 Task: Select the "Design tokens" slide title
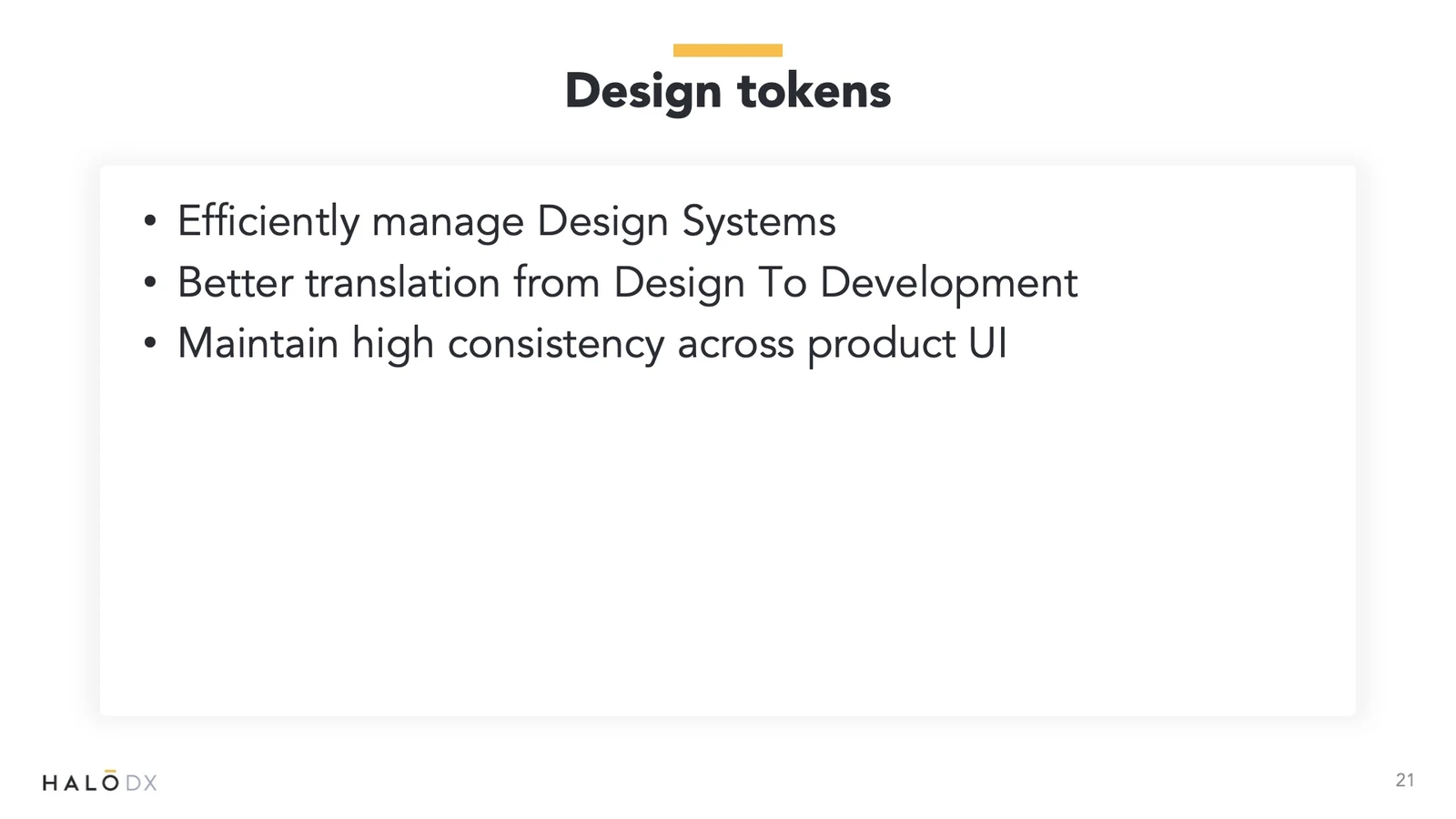point(727,91)
